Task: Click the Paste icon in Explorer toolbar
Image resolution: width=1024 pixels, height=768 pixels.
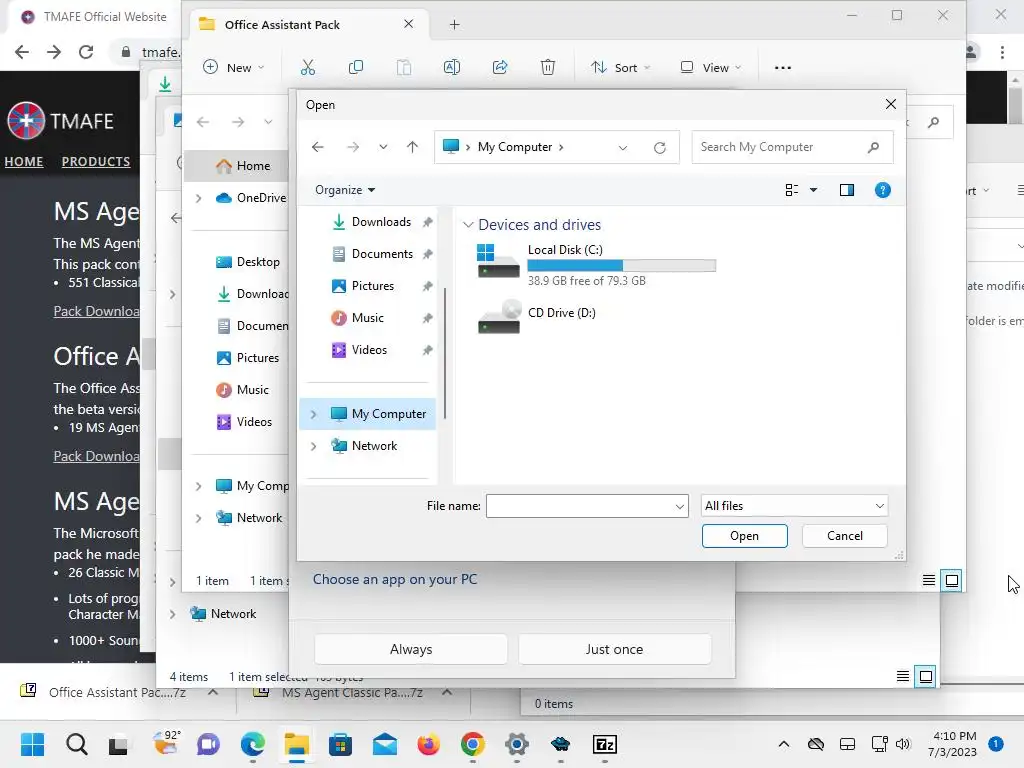Action: pyautogui.click(x=404, y=67)
